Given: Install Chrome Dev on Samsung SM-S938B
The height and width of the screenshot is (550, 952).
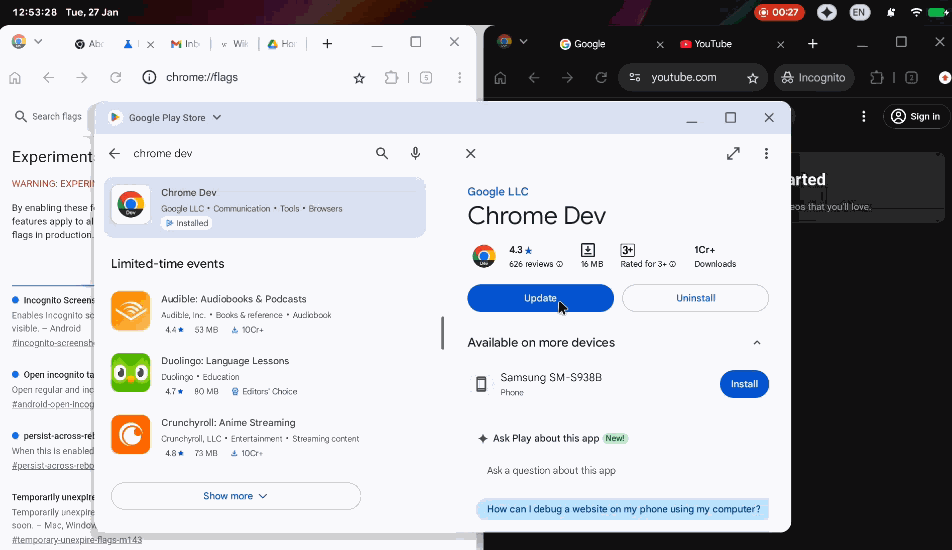Looking at the screenshot, I should (744, 384).
